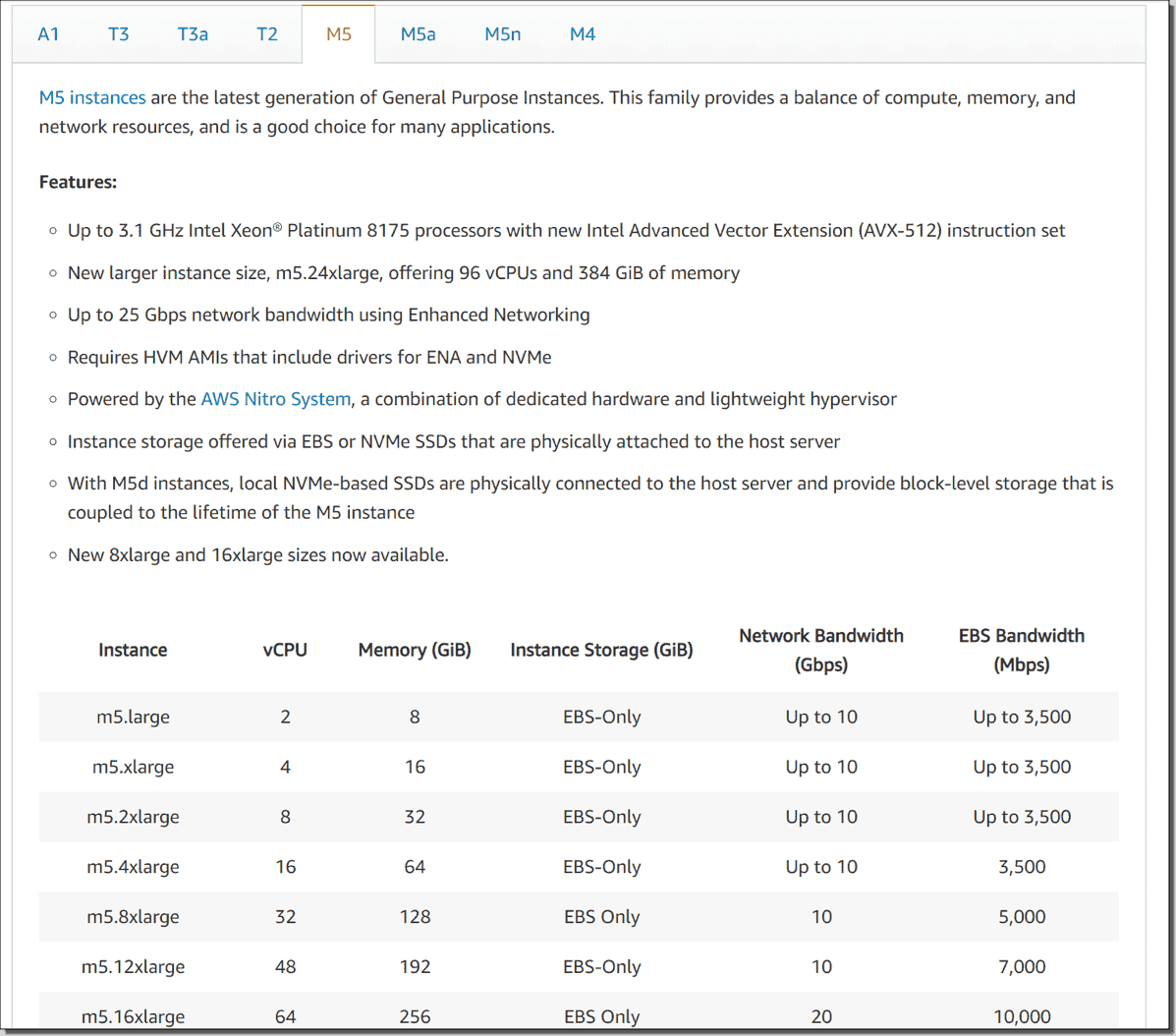Switch to the M5n tab
This screenshot has height=1036, width=1176.
pos(502,33)
